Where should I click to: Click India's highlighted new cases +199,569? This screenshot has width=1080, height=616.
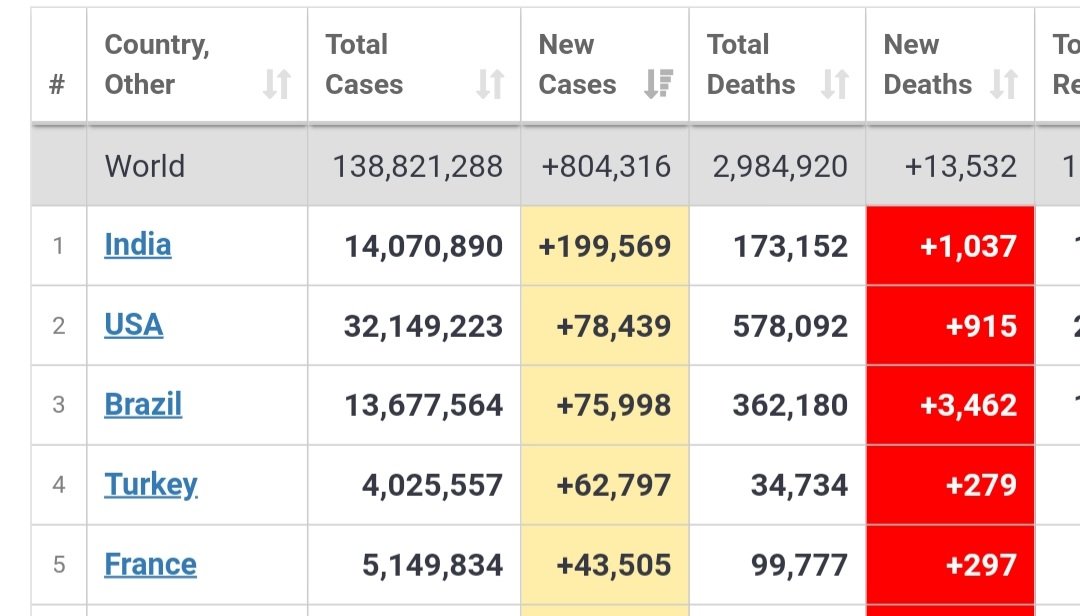605,246
